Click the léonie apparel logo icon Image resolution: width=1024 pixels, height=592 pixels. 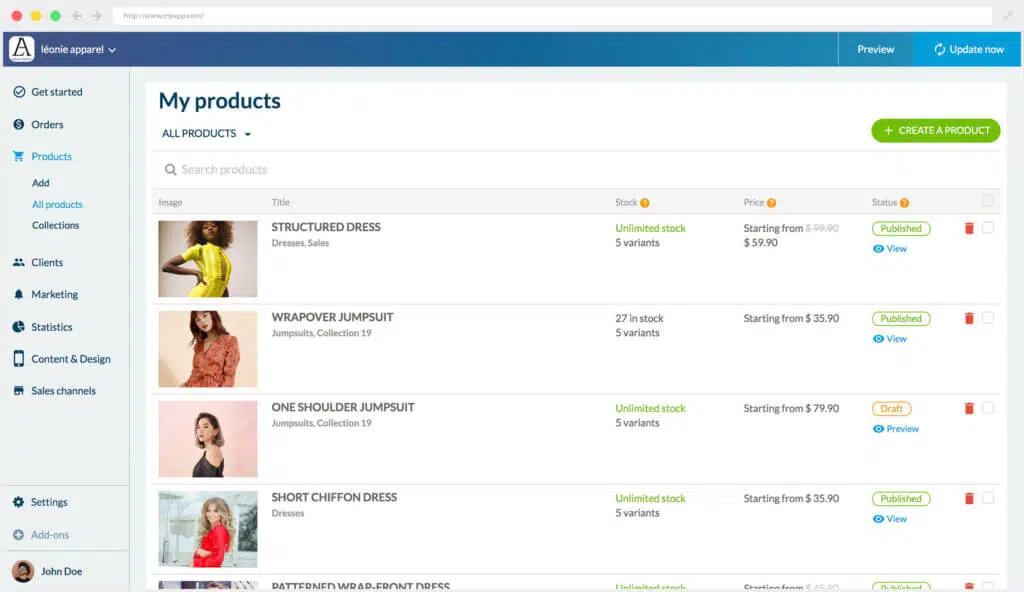click(x=22, y=49)
